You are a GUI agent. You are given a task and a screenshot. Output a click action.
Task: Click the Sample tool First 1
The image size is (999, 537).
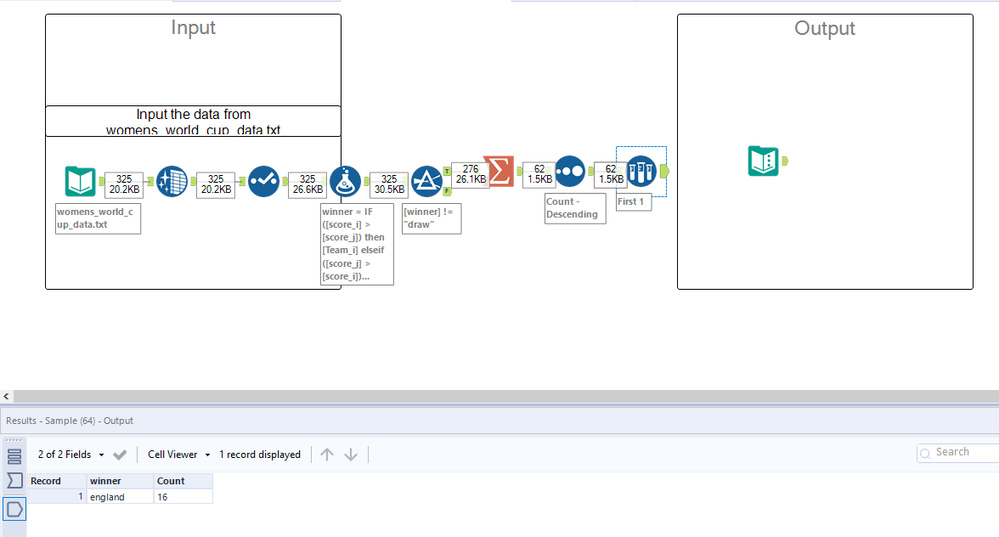(x=642, y=171)
